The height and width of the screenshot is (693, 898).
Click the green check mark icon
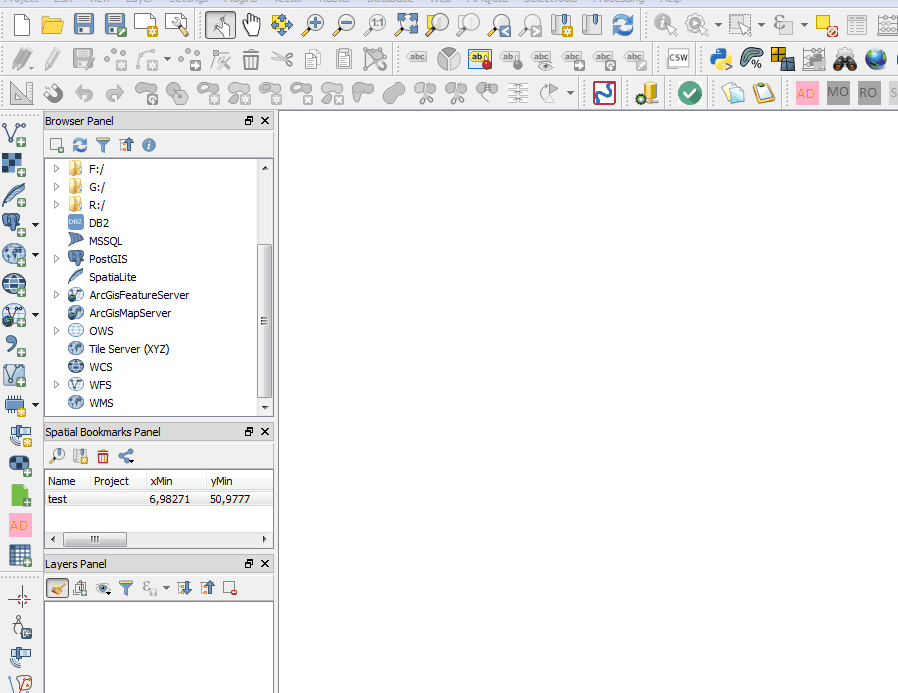pyautogui.click(x=690, y=93)
